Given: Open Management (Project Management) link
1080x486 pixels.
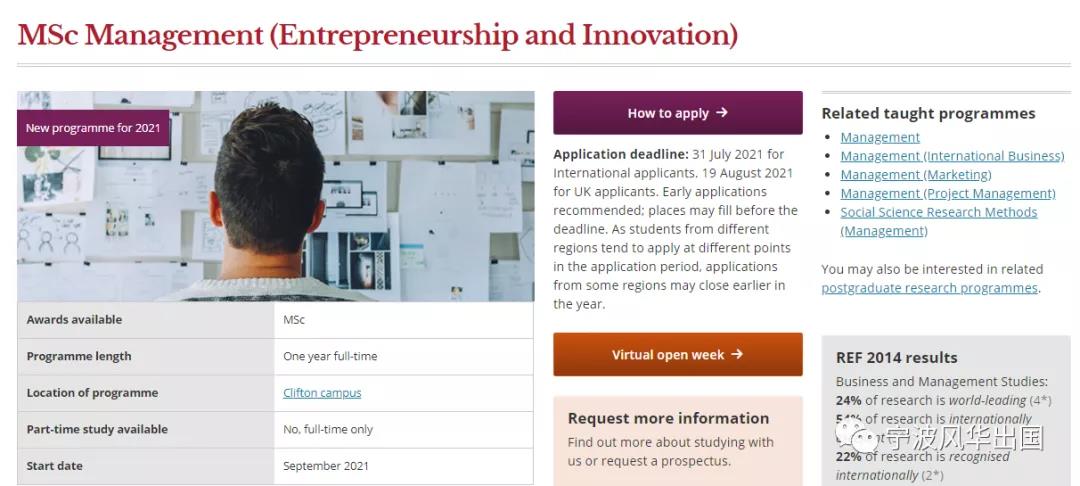Looking at the screenshot, I should pyautogui.click(x=948, y=193).
